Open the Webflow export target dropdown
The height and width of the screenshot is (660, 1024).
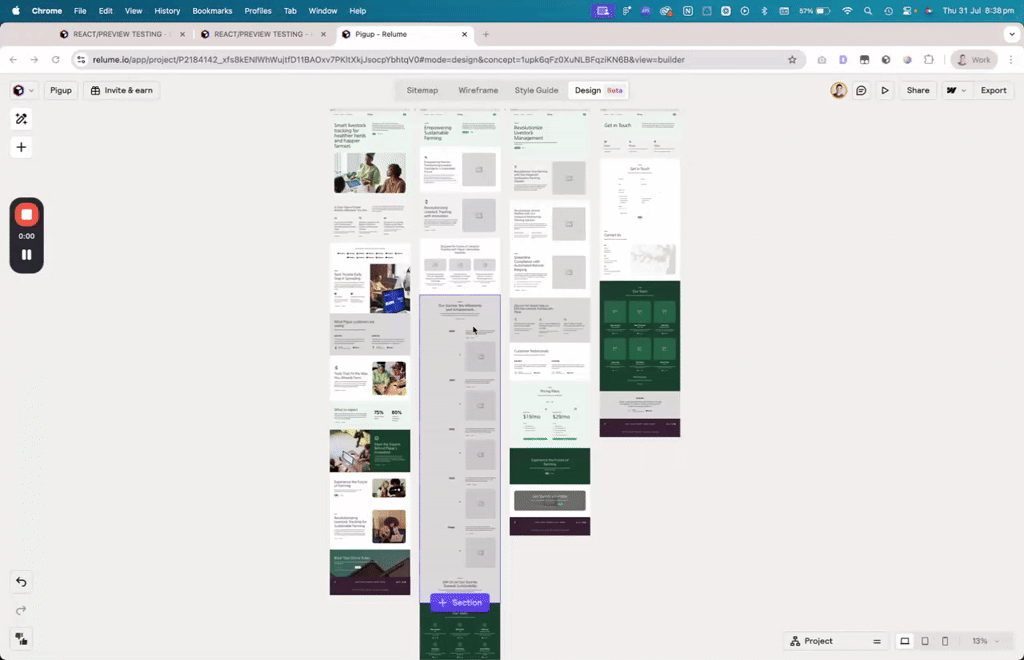[x=956, y=90]
